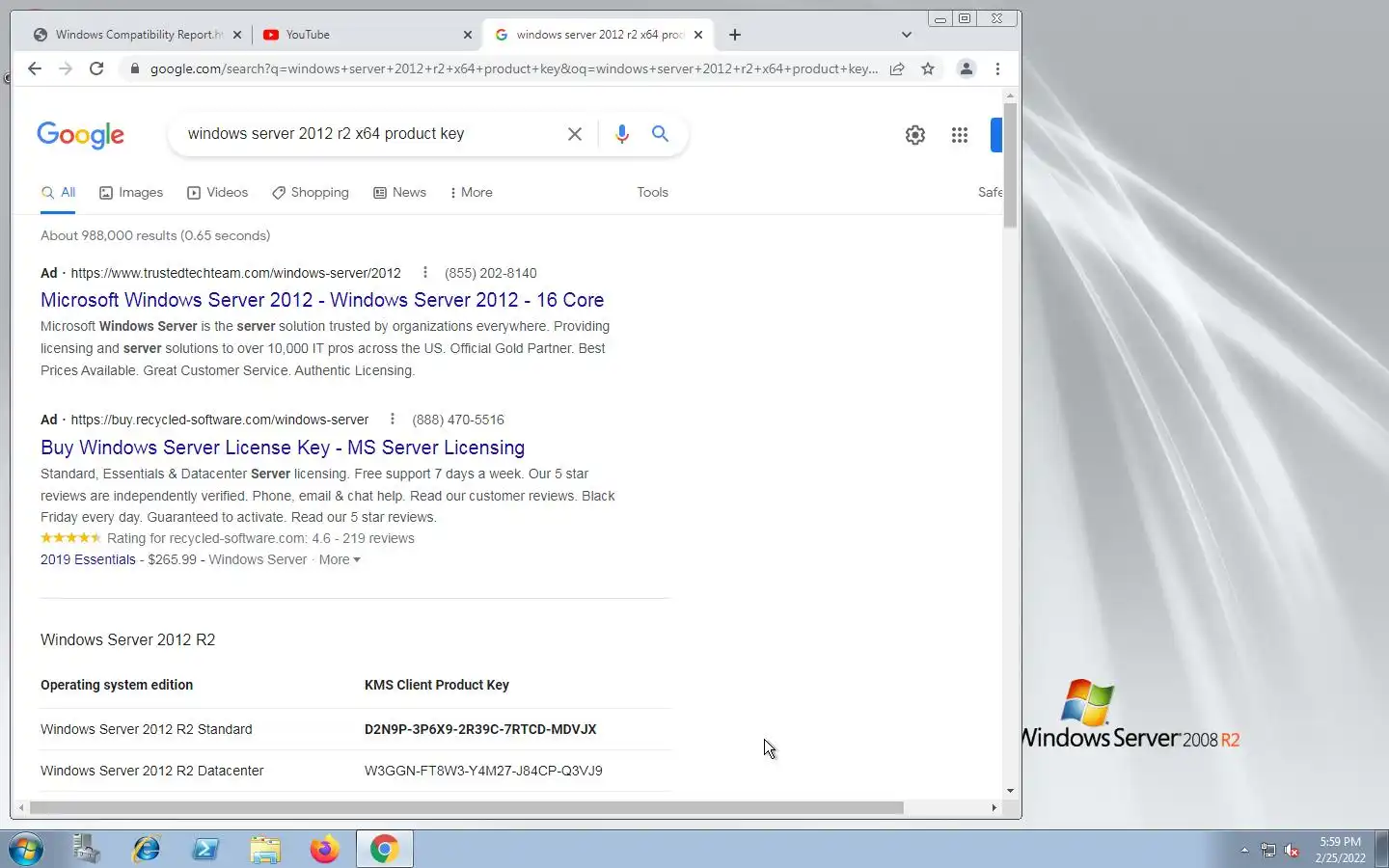Click the Windows Server 2012 R2 Datacenter cell
This screenshot has width=1389, height=868.
coord(152,772)
